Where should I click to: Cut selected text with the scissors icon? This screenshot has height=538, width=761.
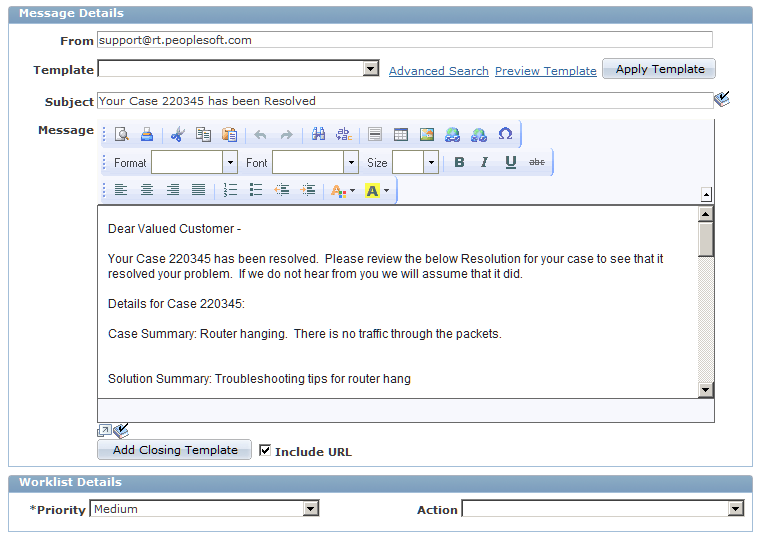(x=178, y=134)
